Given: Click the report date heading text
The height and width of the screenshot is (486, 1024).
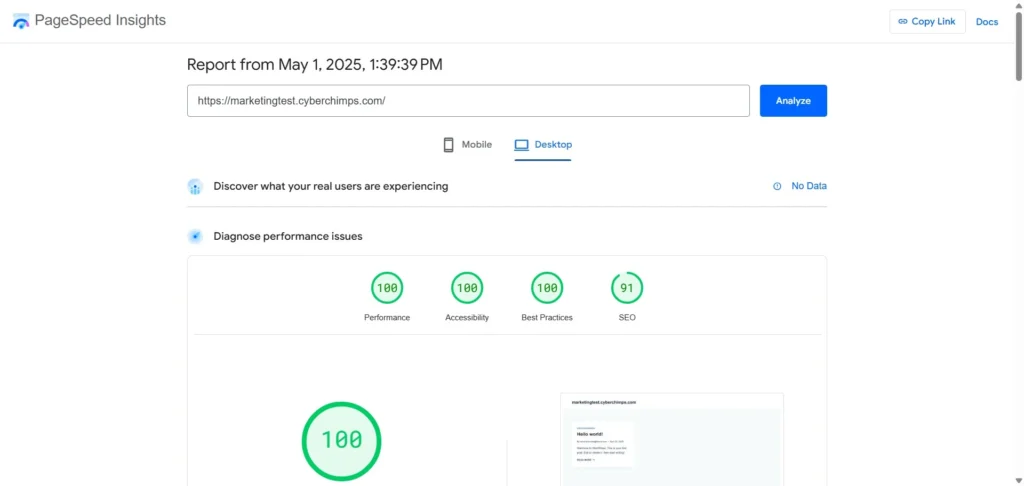Looking at the screenshot, I should coord(315,65).
